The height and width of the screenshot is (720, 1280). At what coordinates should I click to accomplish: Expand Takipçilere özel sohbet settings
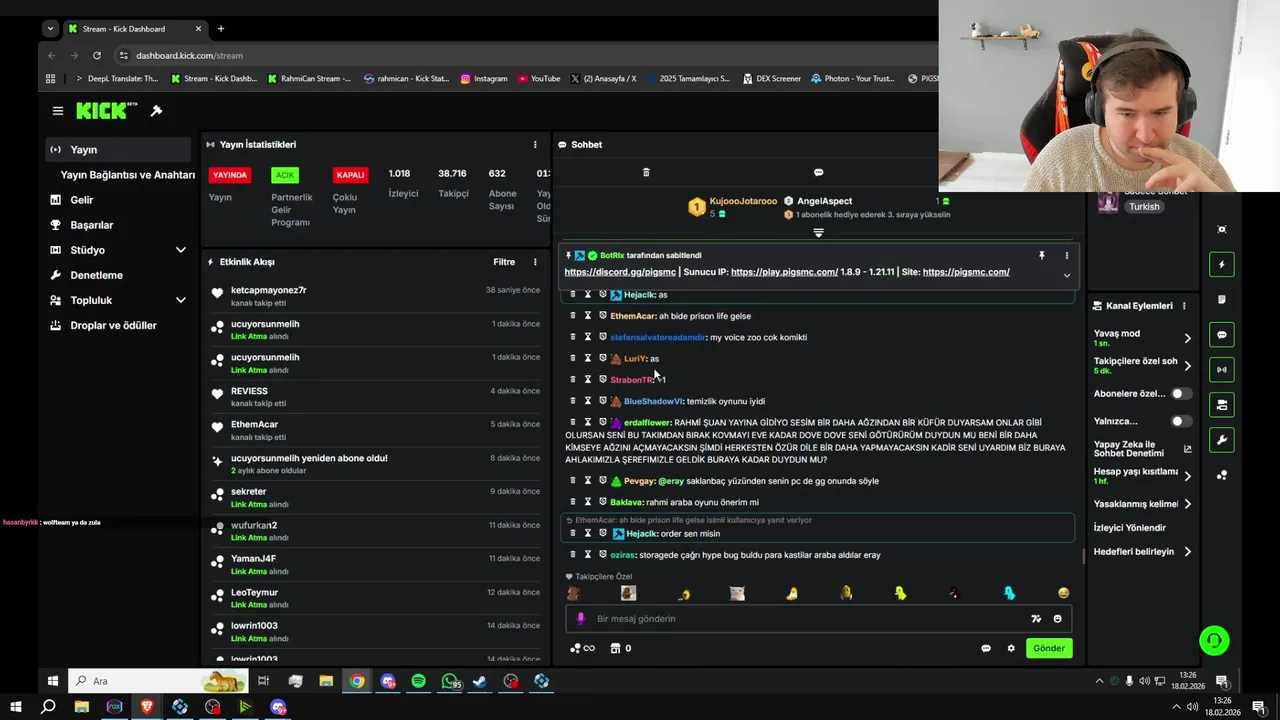tap(1187, 366)
